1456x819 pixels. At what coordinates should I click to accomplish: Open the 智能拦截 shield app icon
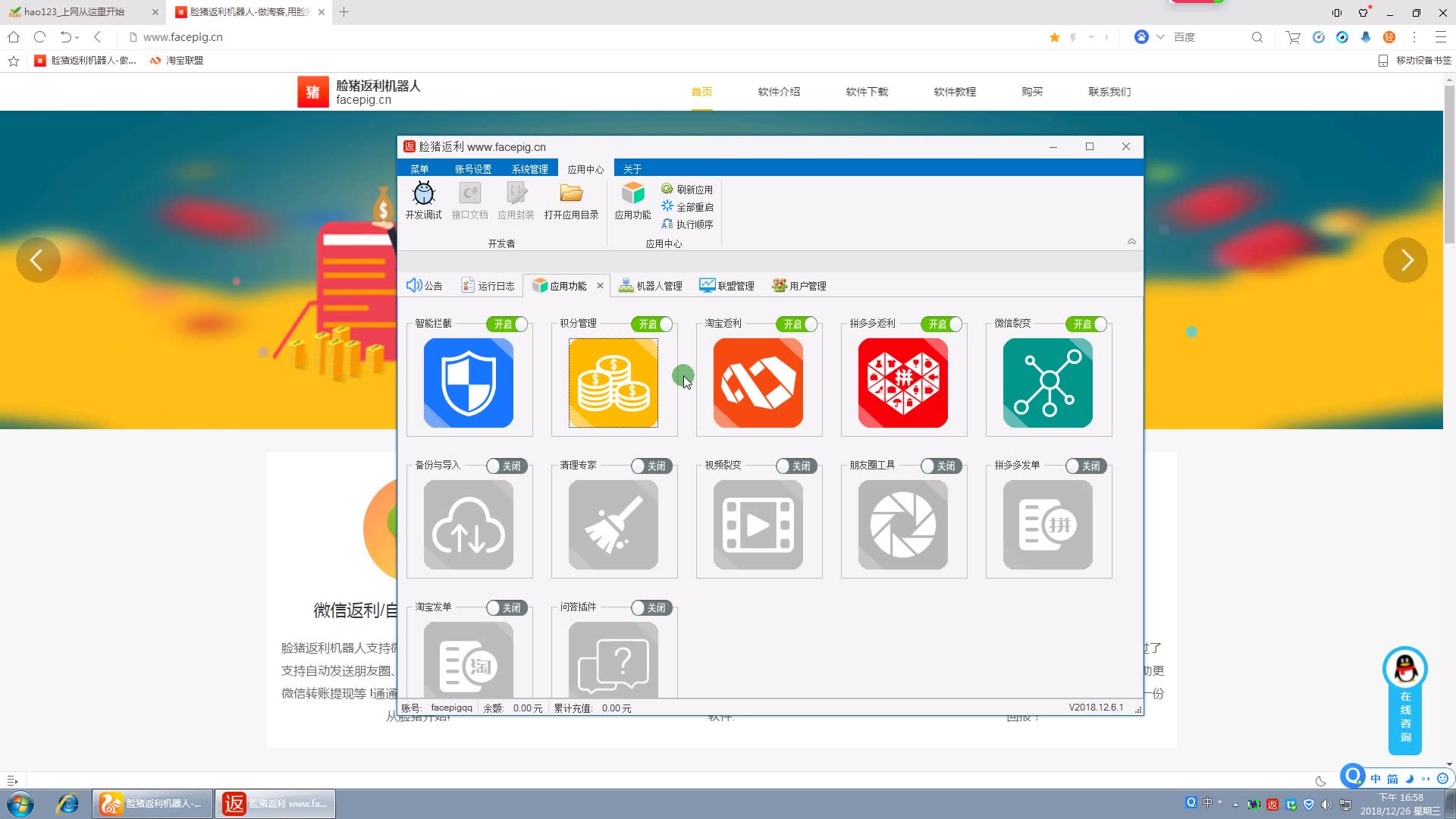(469, 383)
